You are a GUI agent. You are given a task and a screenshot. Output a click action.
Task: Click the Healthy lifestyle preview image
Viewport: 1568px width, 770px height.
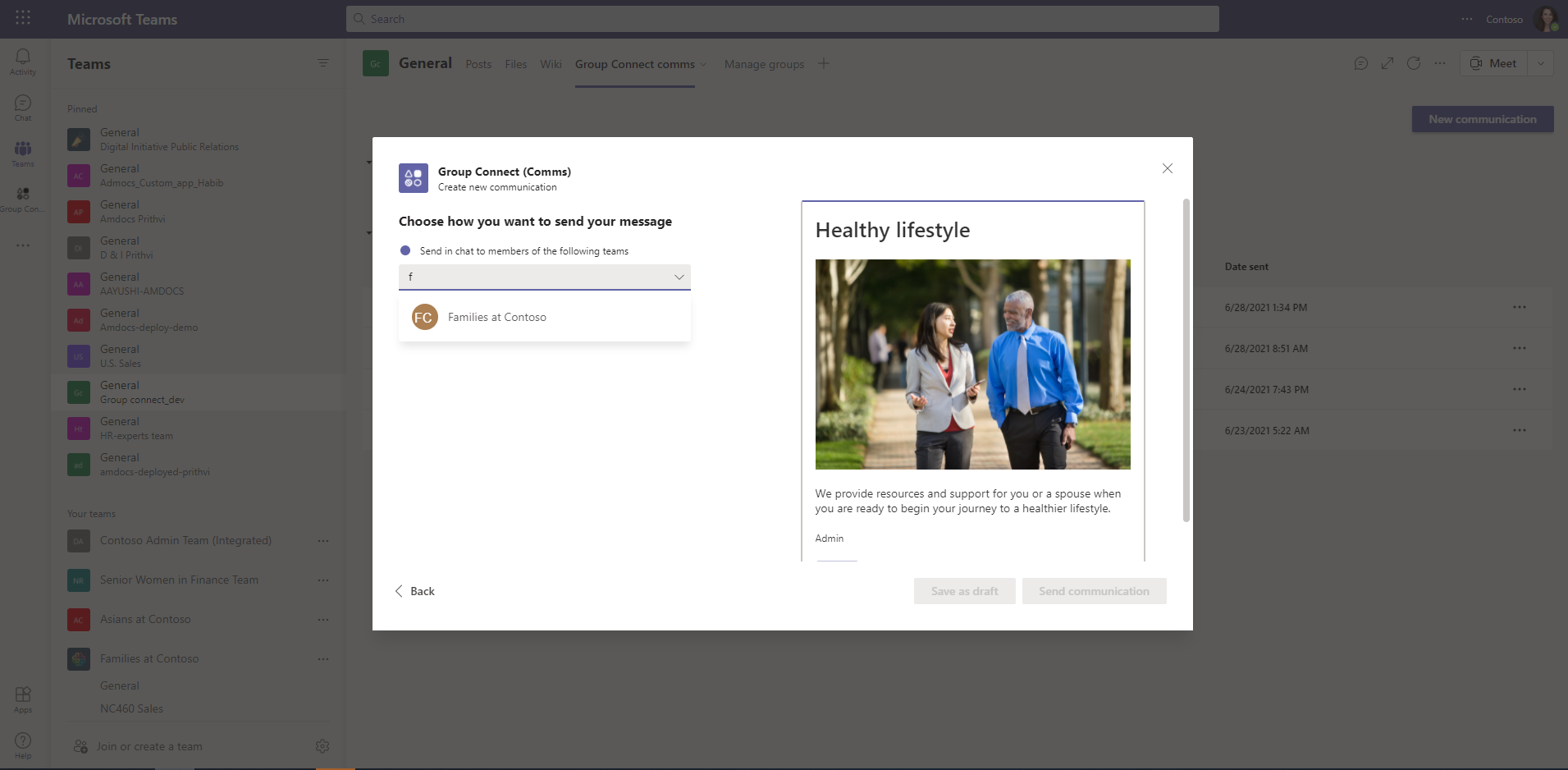coord(973,364)
